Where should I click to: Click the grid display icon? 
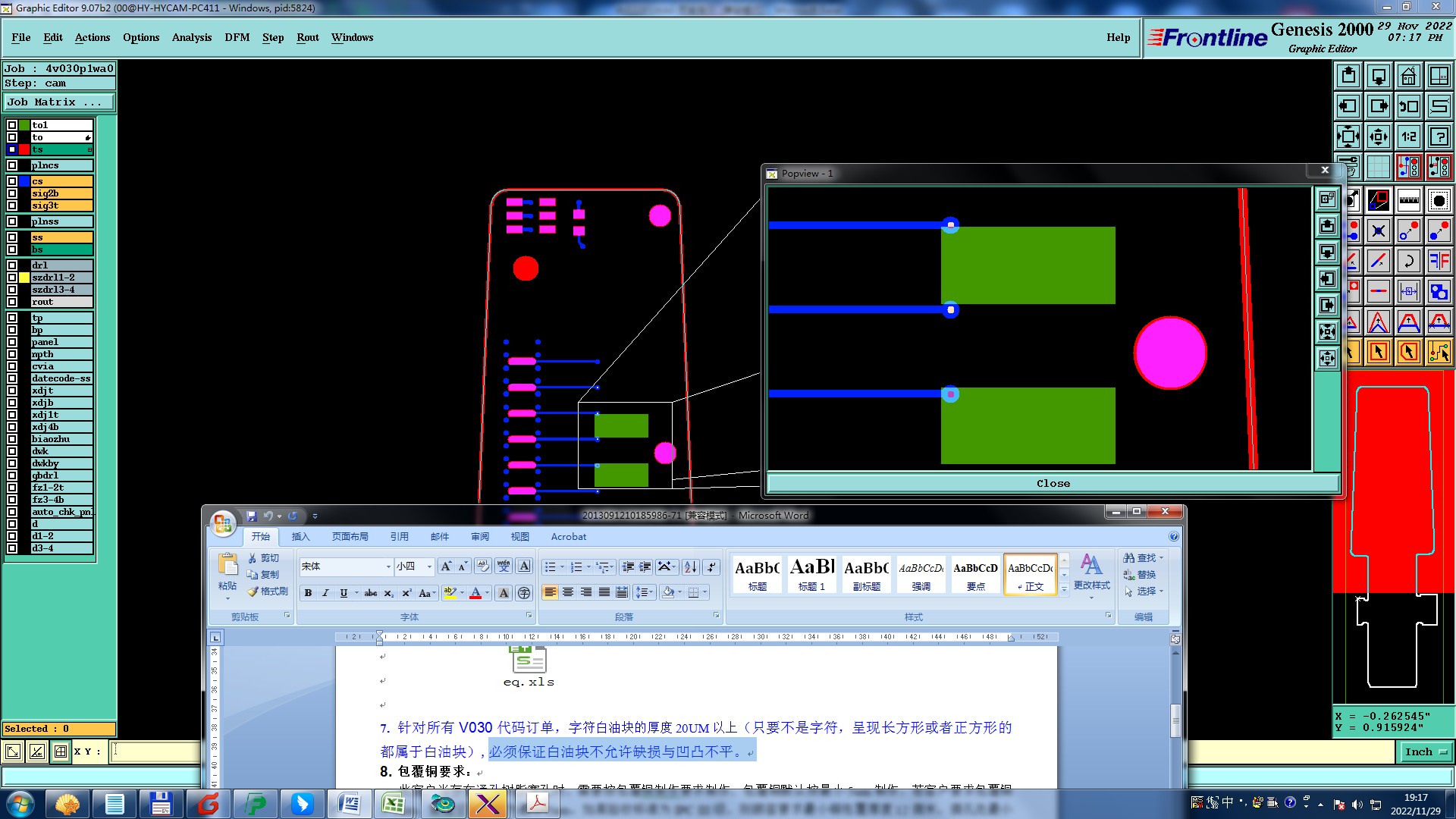click(x=1378, y=167)
